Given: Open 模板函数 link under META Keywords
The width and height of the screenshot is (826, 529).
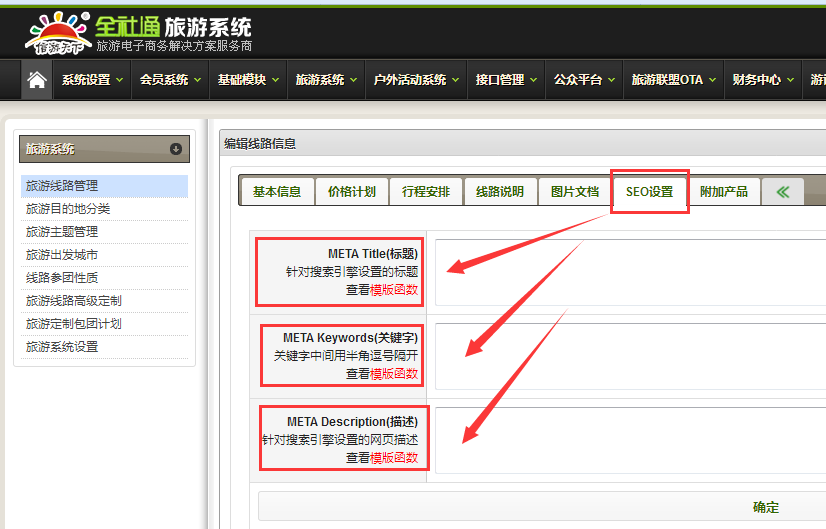Looking at the screenshot, I should coord(394,374).
